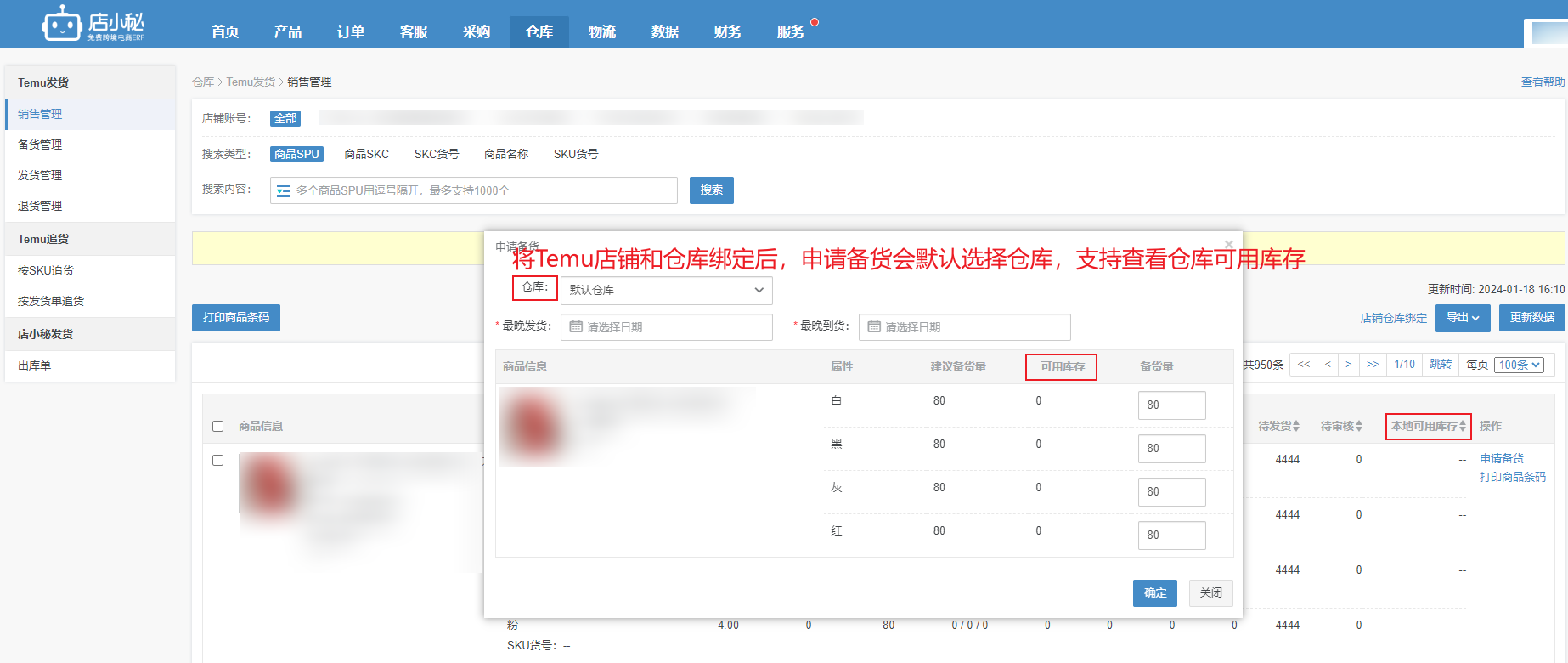1568x663 pixels.
Task: Click list icon in search content box
Action: coord(284,190)
